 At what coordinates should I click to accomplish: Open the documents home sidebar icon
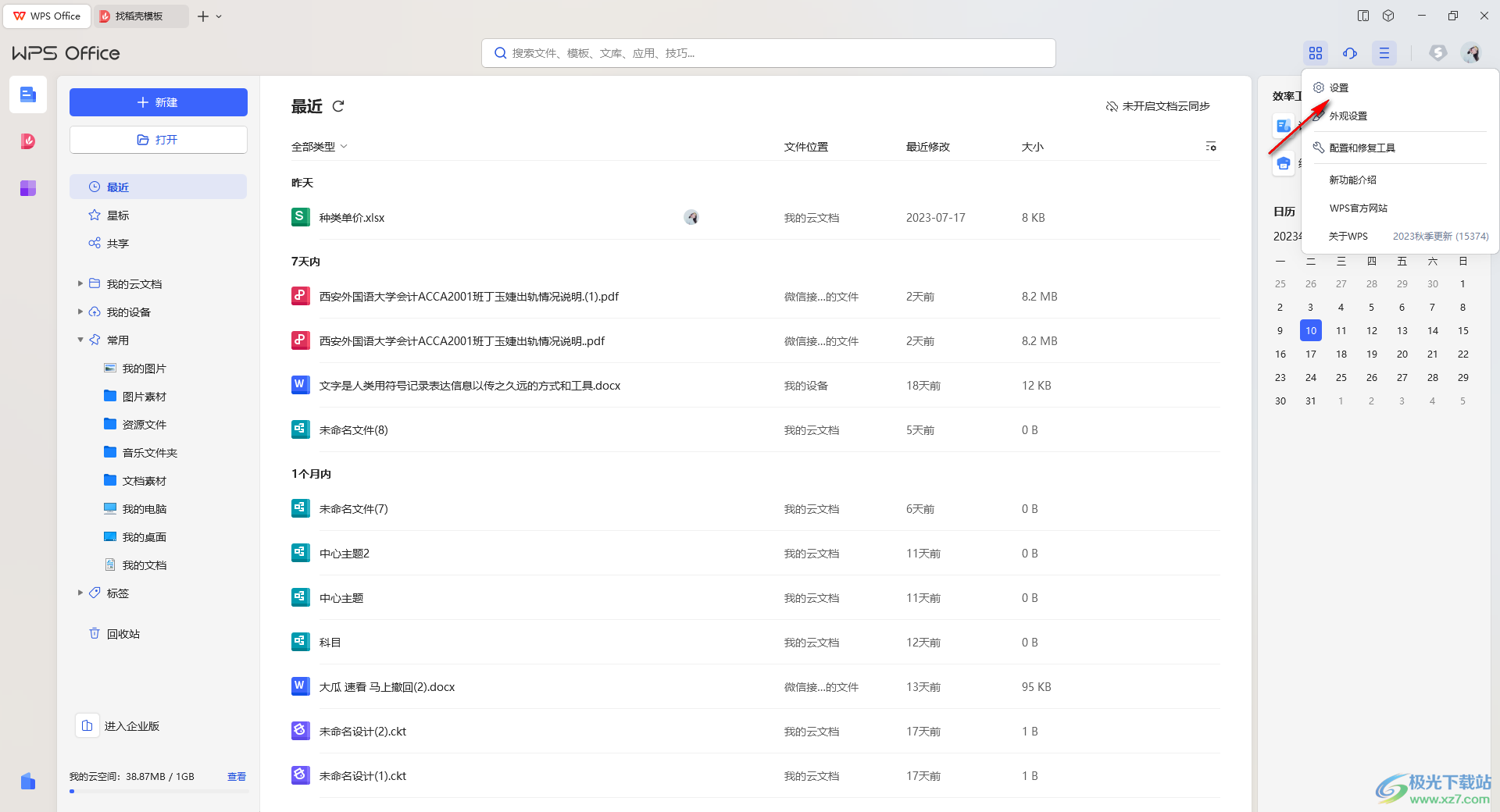pos(28,94)
